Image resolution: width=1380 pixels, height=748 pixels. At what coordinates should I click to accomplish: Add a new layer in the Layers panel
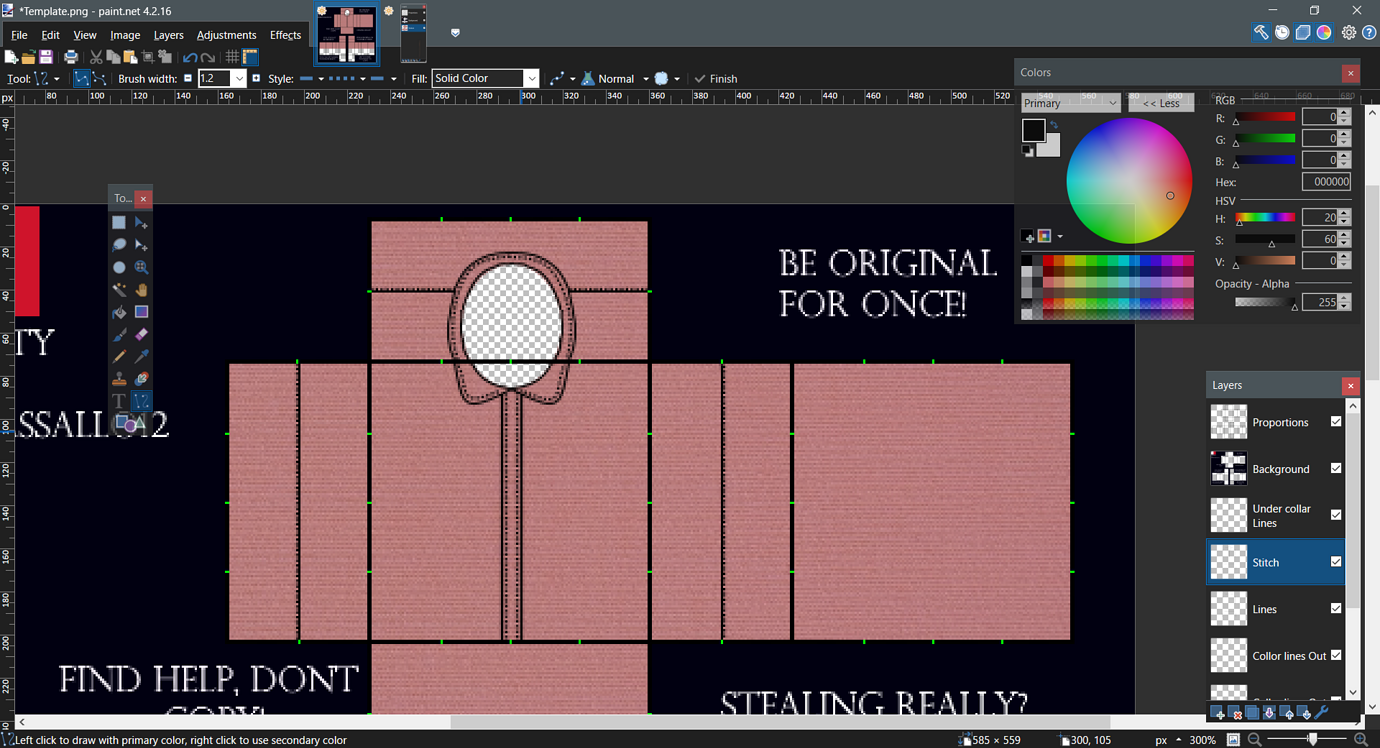coord(1217,712)
